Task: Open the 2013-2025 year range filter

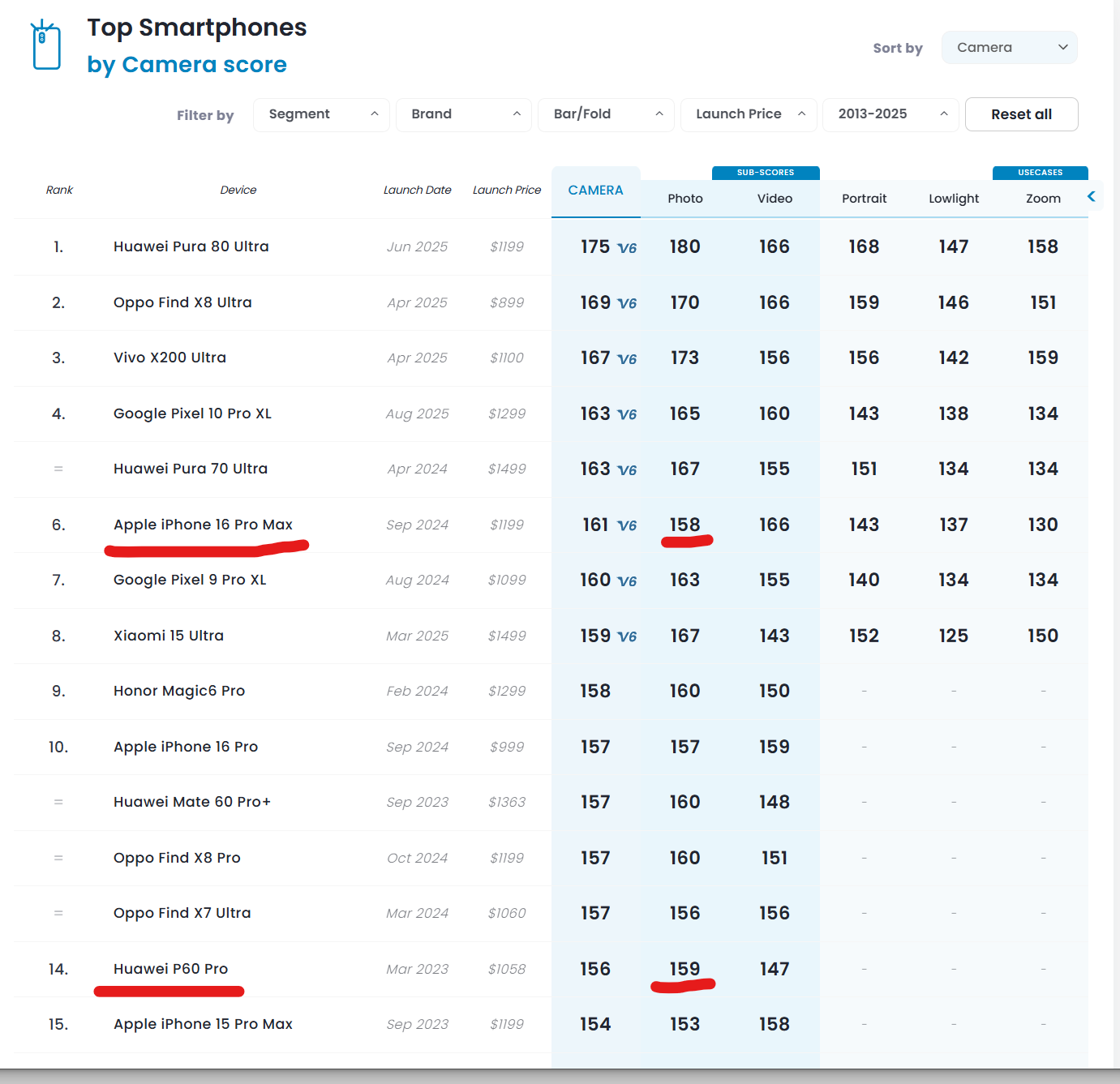Action: click(890, 114)
